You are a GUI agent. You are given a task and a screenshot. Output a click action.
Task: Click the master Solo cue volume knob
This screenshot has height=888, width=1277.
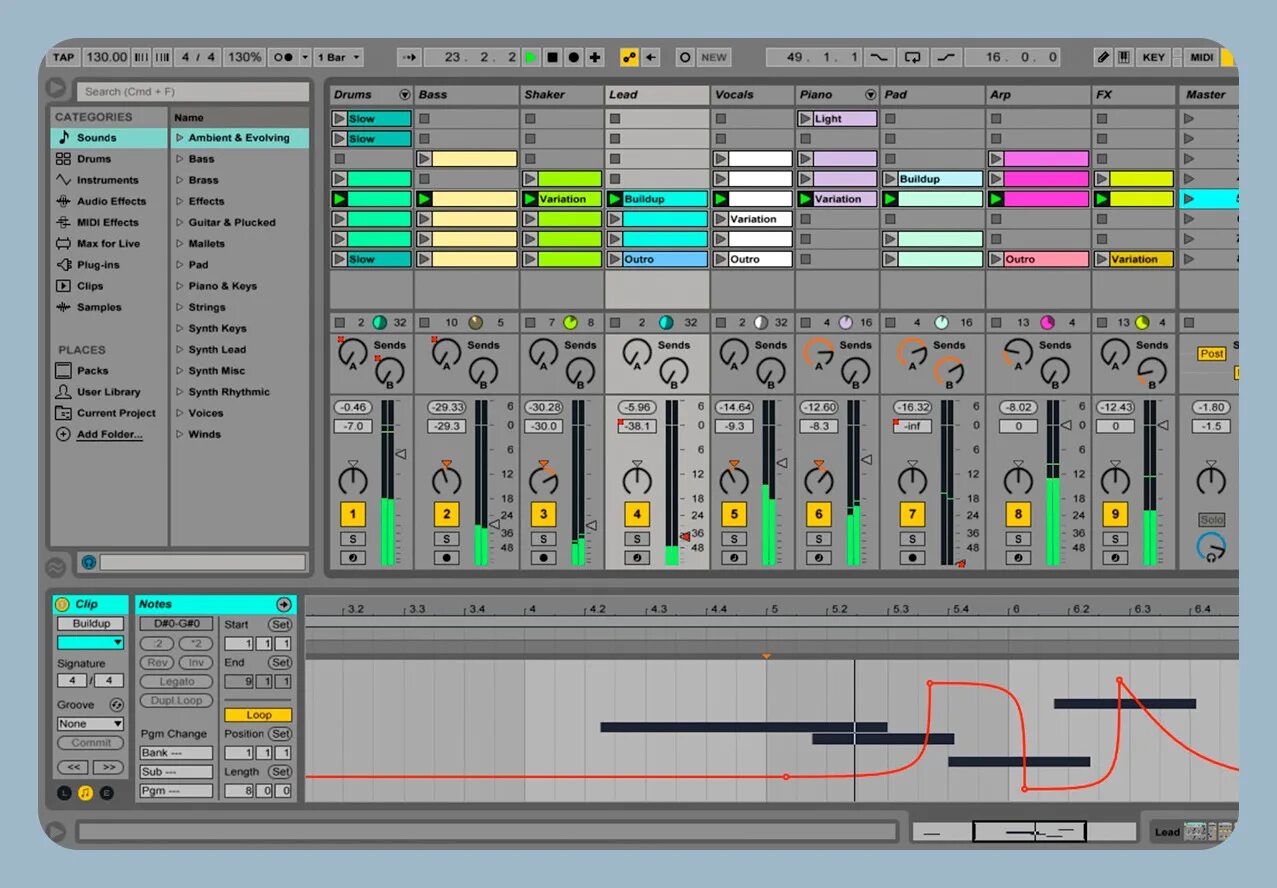pyautogui.click(x=1211, y=547)
